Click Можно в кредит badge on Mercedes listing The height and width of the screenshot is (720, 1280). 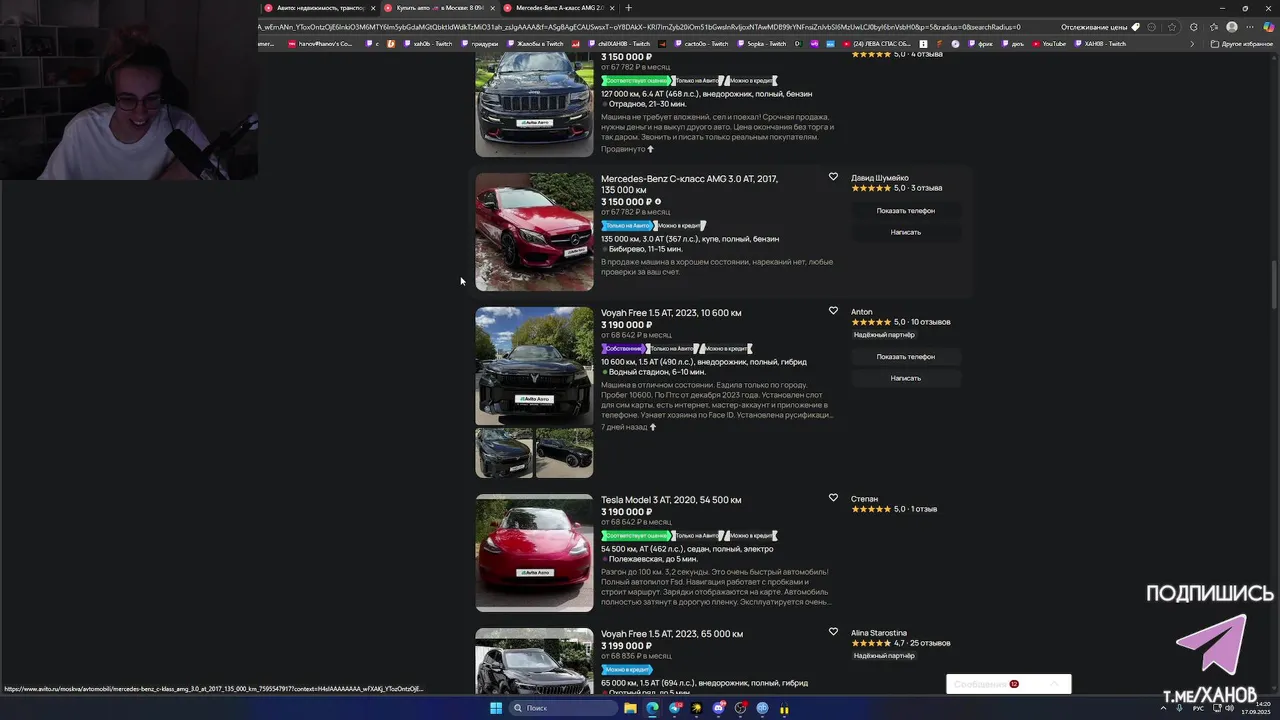(x=680, y=226)
